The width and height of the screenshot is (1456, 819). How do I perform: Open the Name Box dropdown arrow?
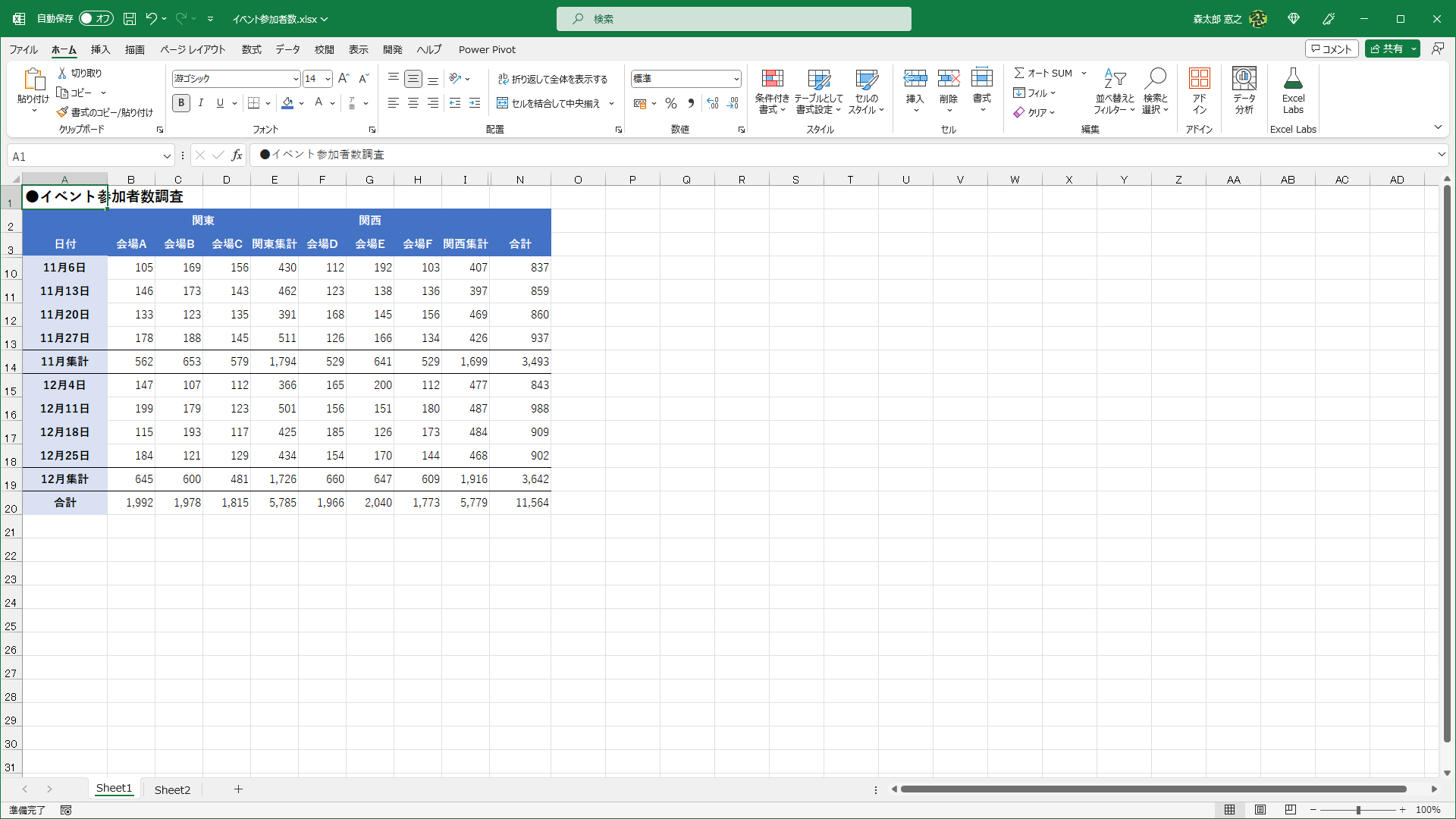point(166,156)
